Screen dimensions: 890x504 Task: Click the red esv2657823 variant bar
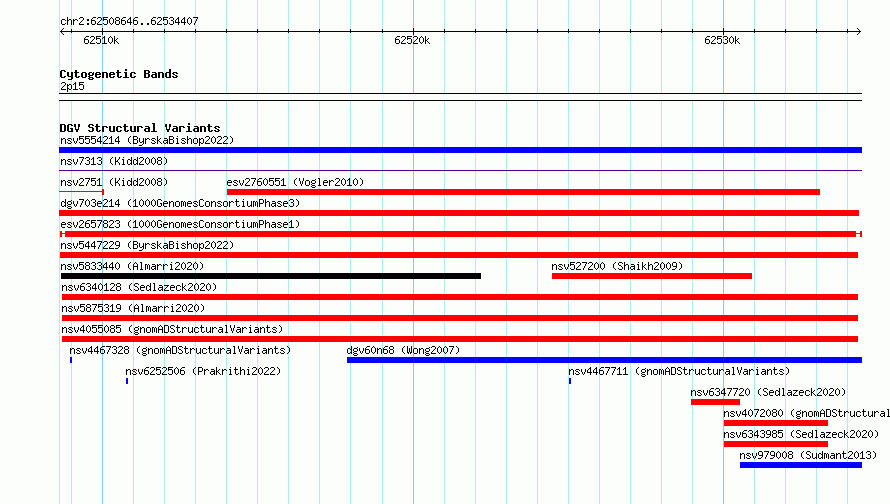coord(461,234)
